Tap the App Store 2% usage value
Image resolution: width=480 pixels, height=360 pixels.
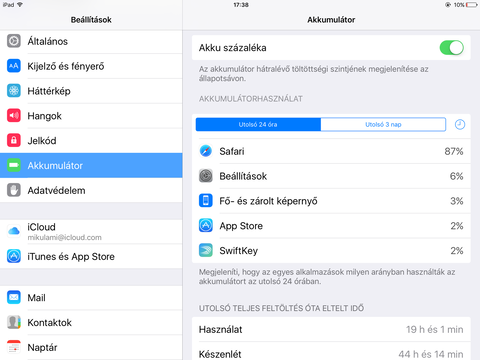point(457,226)
